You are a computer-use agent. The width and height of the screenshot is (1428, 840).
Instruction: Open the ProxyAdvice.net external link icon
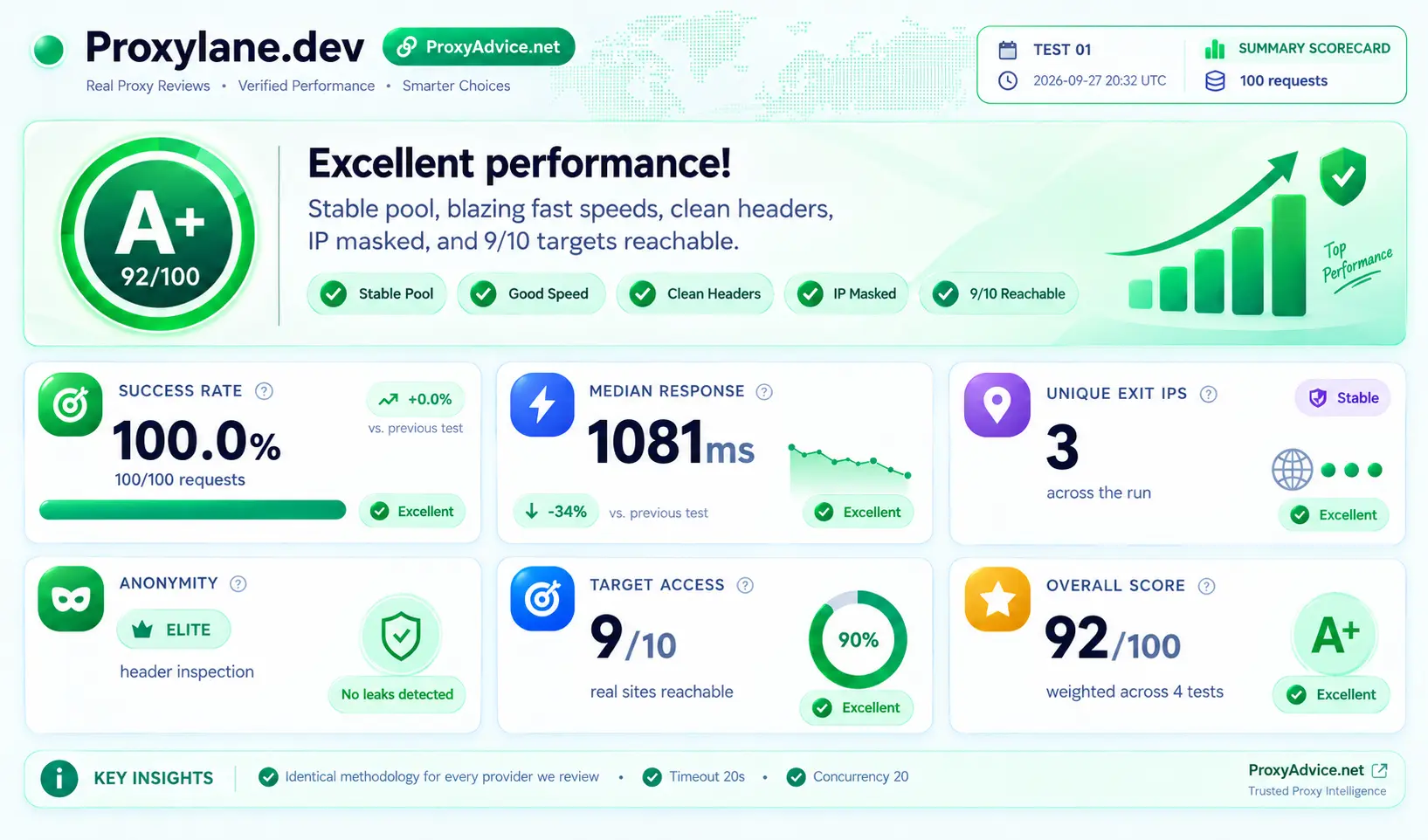point(1380,770)
